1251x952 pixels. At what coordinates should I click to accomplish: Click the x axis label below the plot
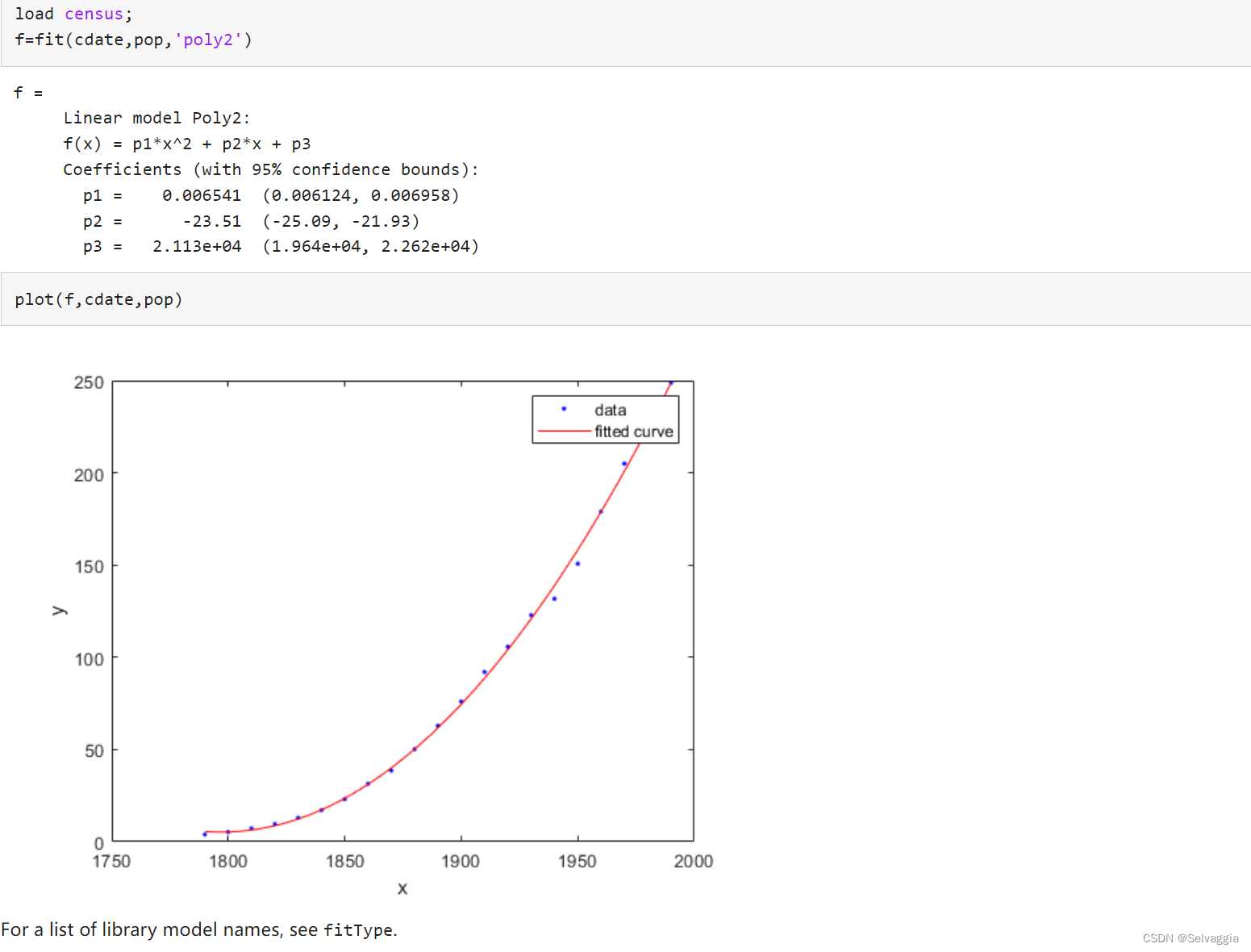pyautogui.click(x=402, y=888)
